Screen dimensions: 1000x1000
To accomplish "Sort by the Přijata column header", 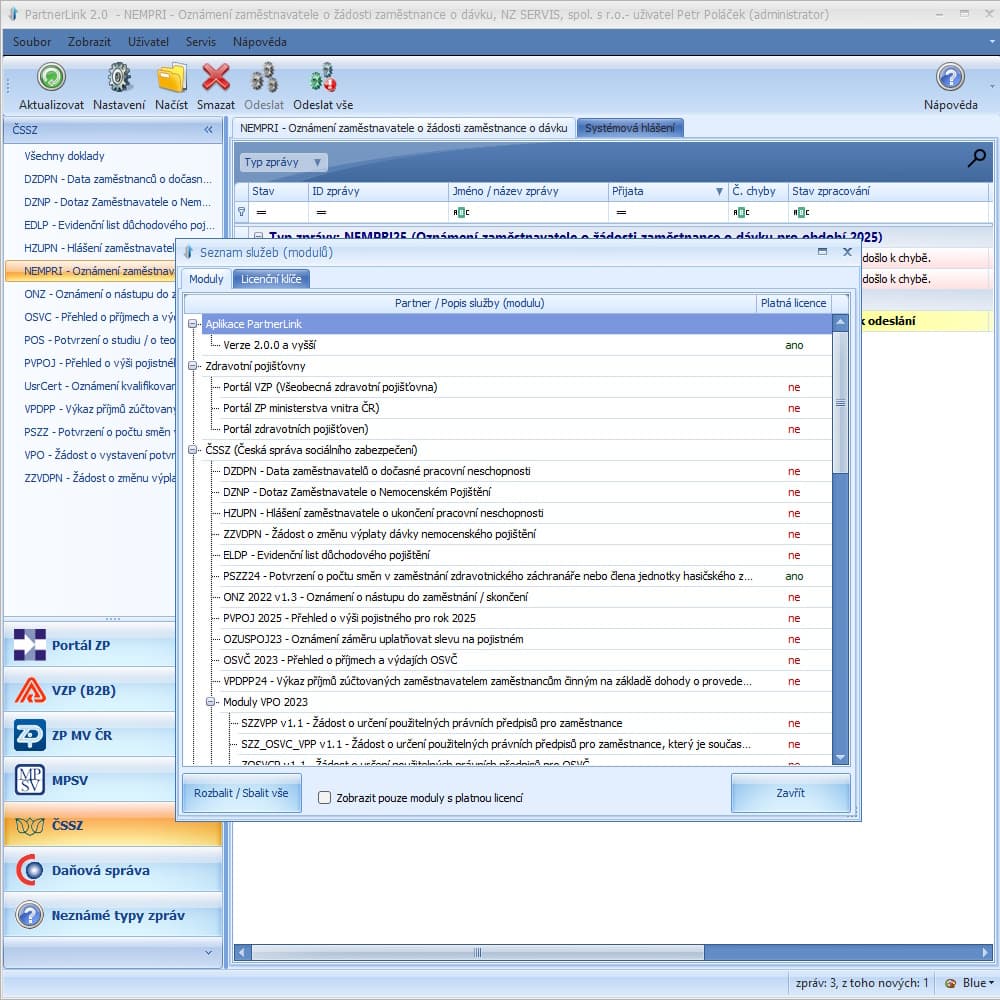I will point(667,191).
